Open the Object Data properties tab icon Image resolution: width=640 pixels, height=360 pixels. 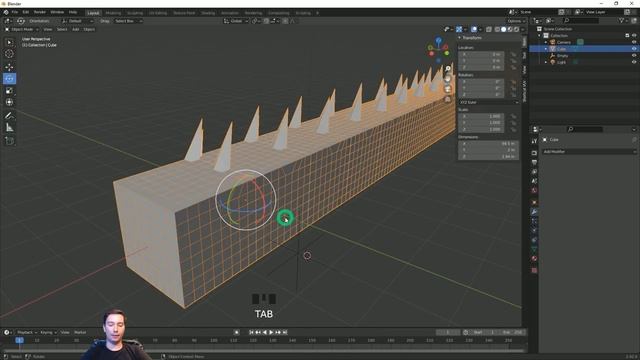point(534,249)
